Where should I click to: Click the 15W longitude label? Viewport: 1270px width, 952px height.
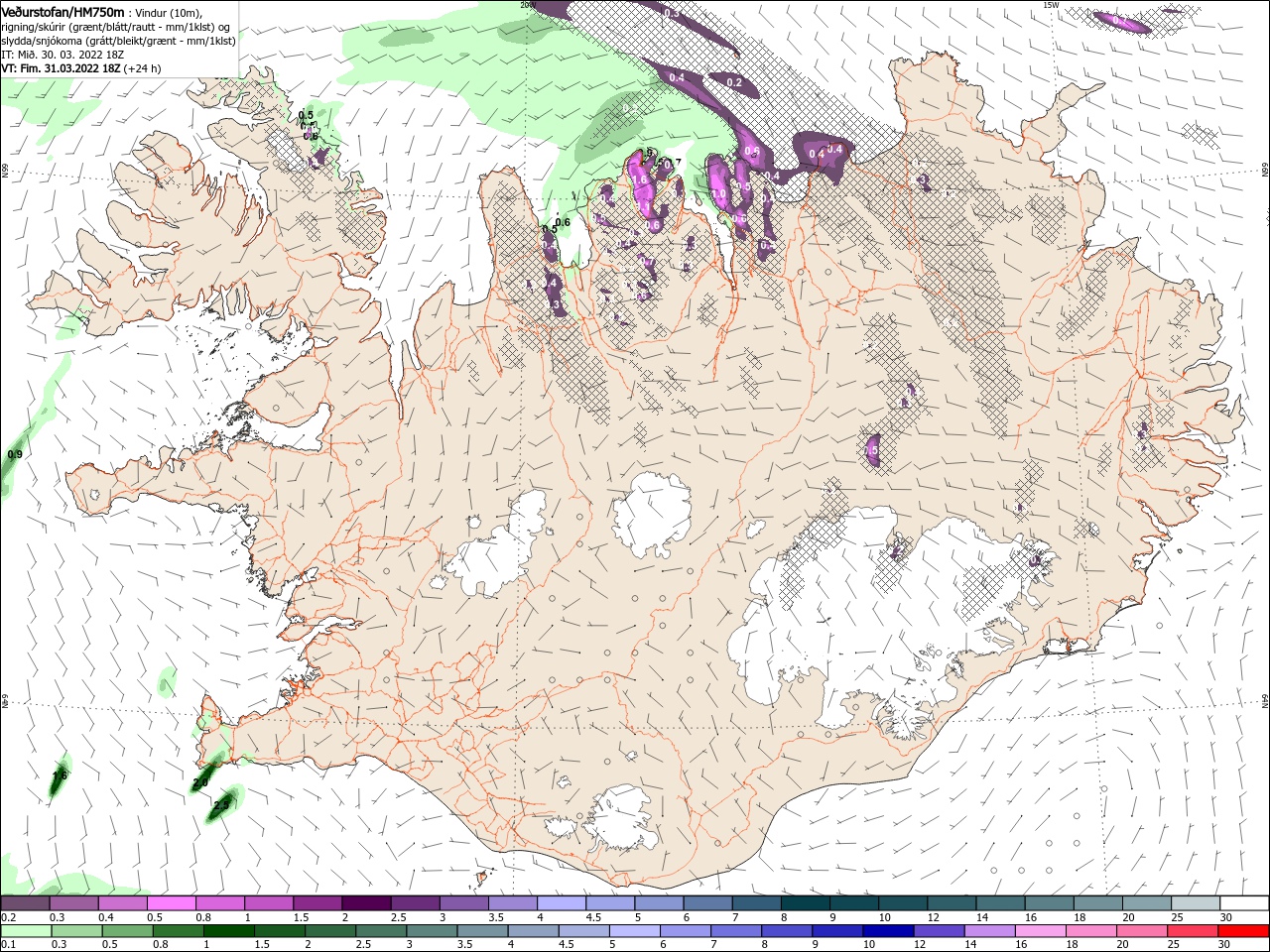[x=1050, y=4]
